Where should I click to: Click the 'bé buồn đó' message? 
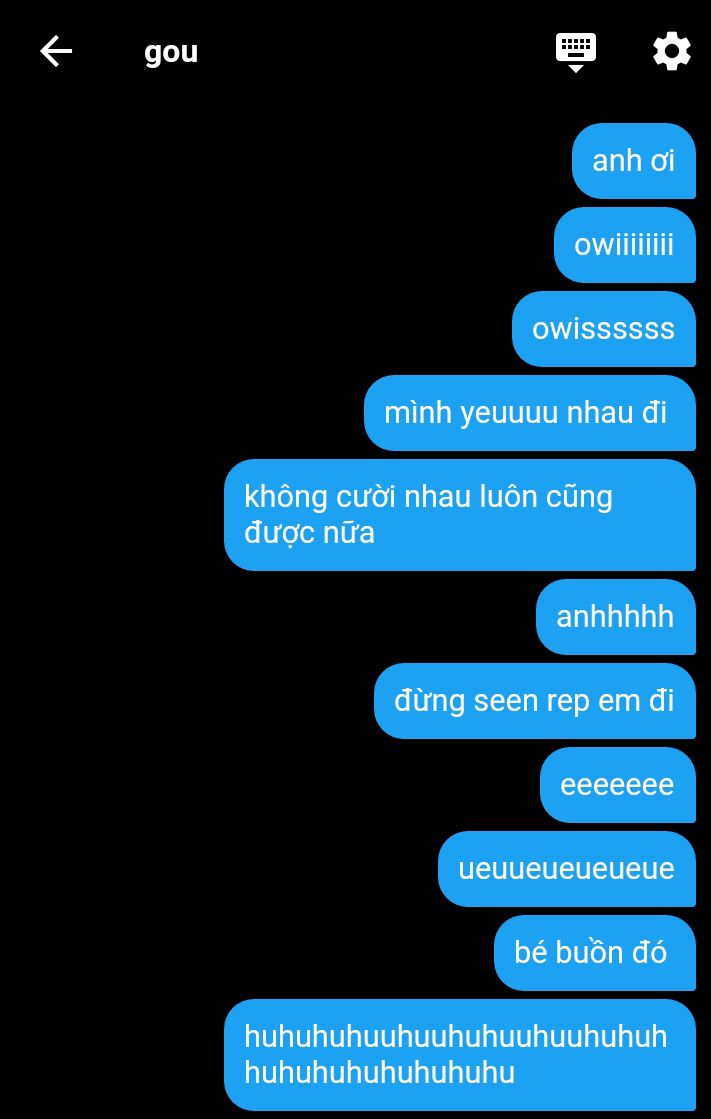coord(595,953)
